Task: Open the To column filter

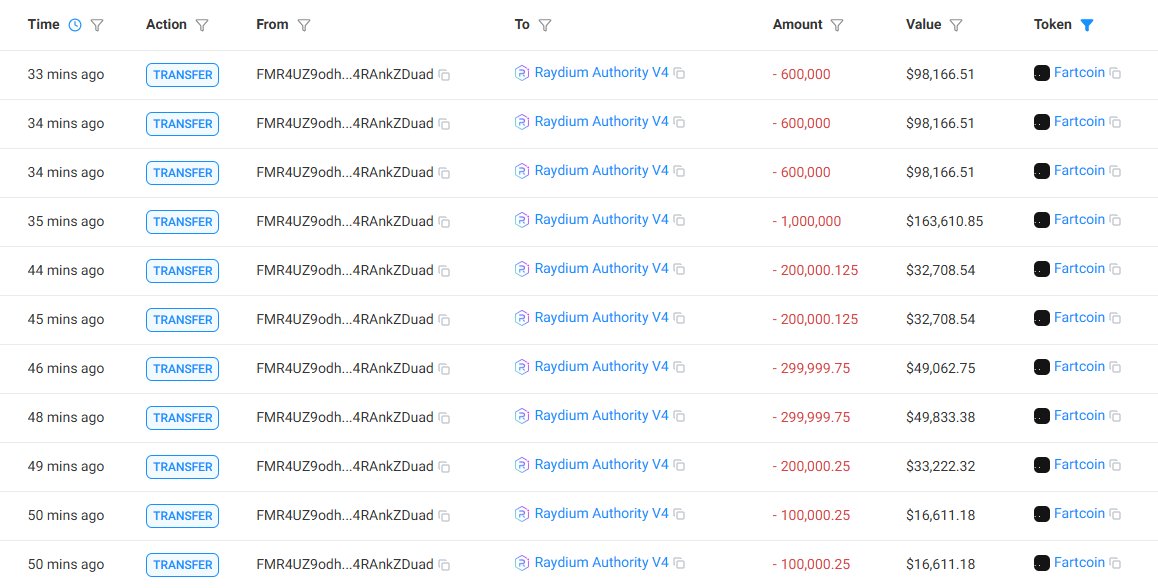Action: [x=545, y=25]
